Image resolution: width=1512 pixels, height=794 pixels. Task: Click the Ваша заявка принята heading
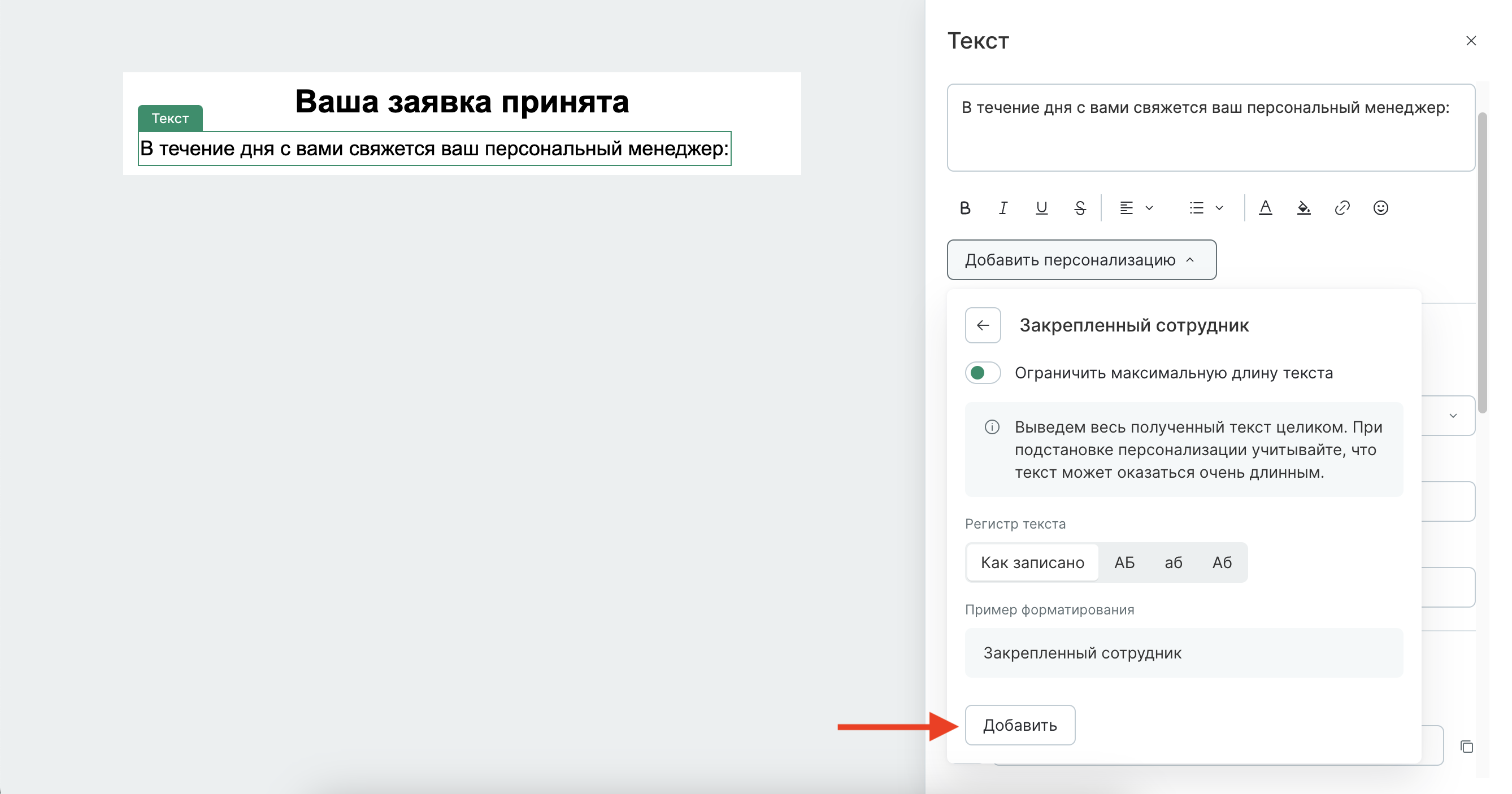point(462,102)
